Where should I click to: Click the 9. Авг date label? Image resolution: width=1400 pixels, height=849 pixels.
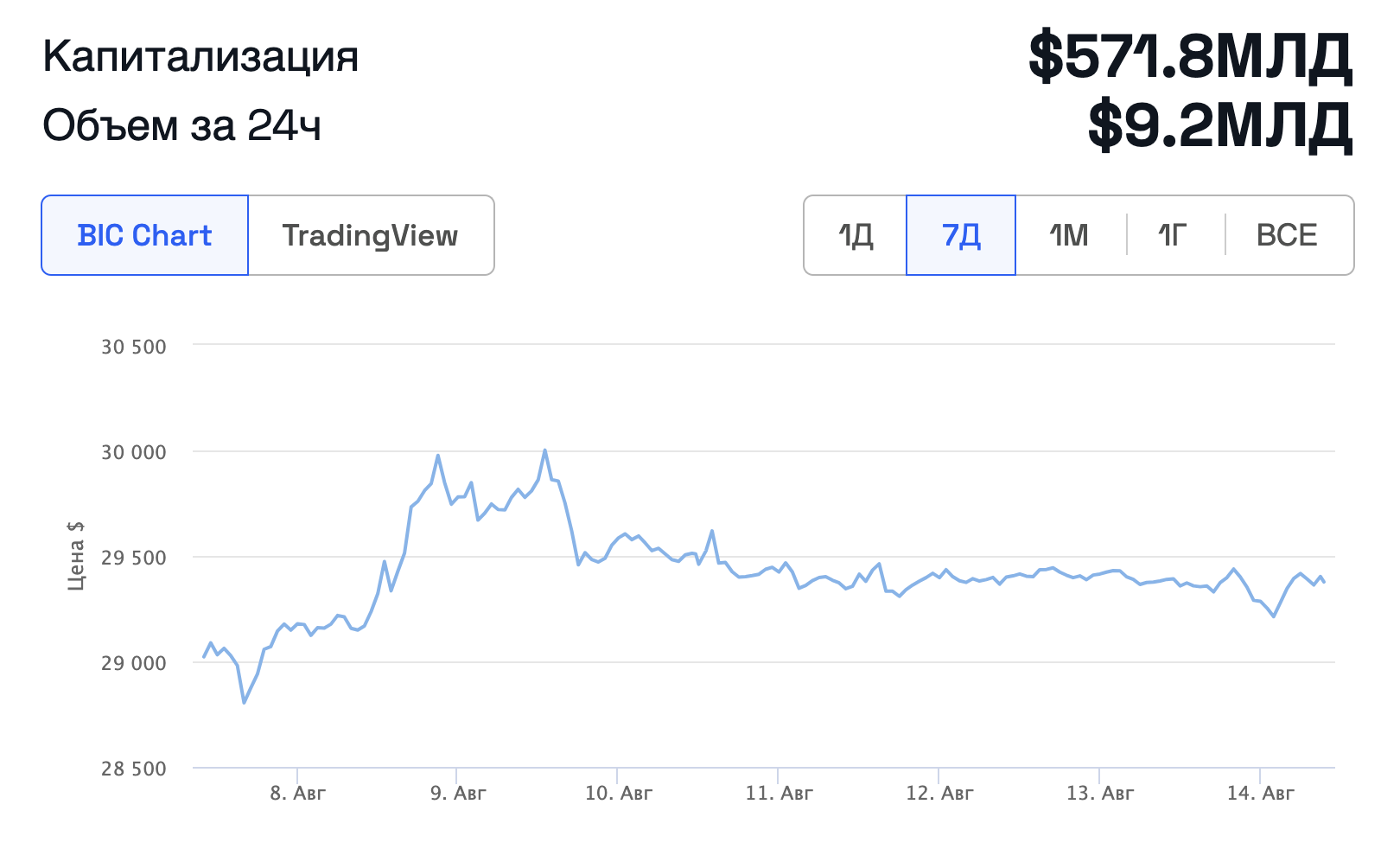point(458,793)
